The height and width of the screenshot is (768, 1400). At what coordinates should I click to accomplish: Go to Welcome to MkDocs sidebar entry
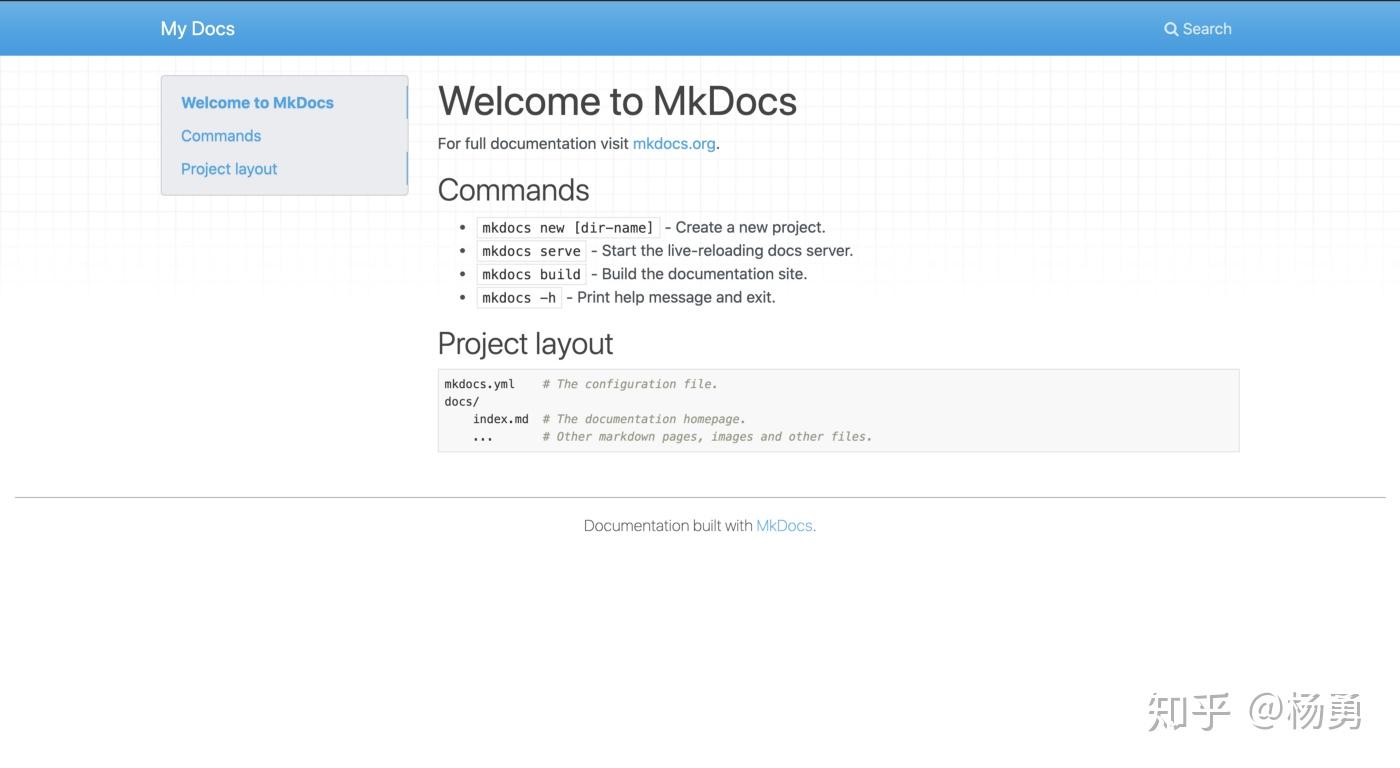[x=257, y=103]
